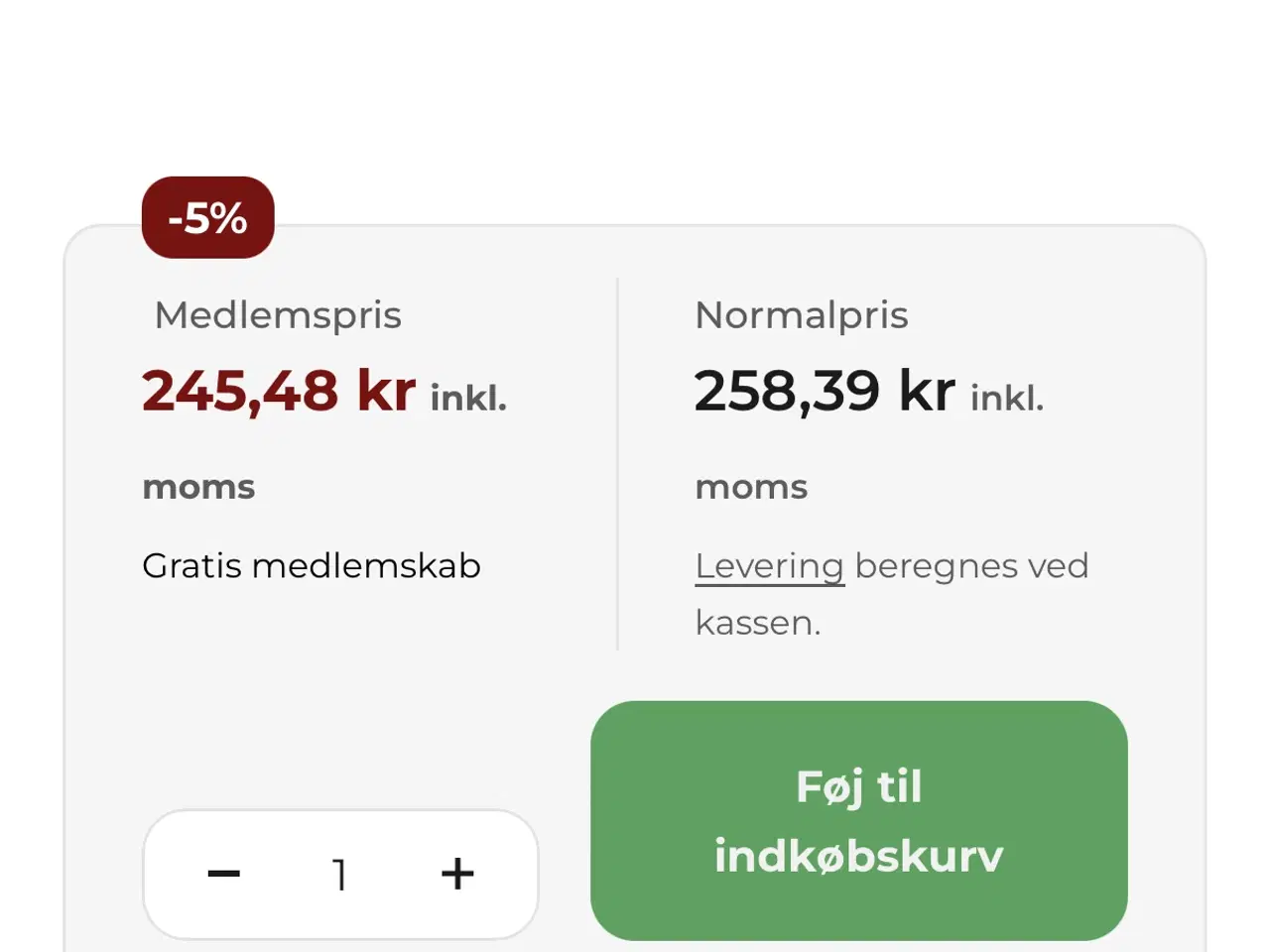
Task: Click Gratis medlemskab text
Action: (x=311, y=565)
